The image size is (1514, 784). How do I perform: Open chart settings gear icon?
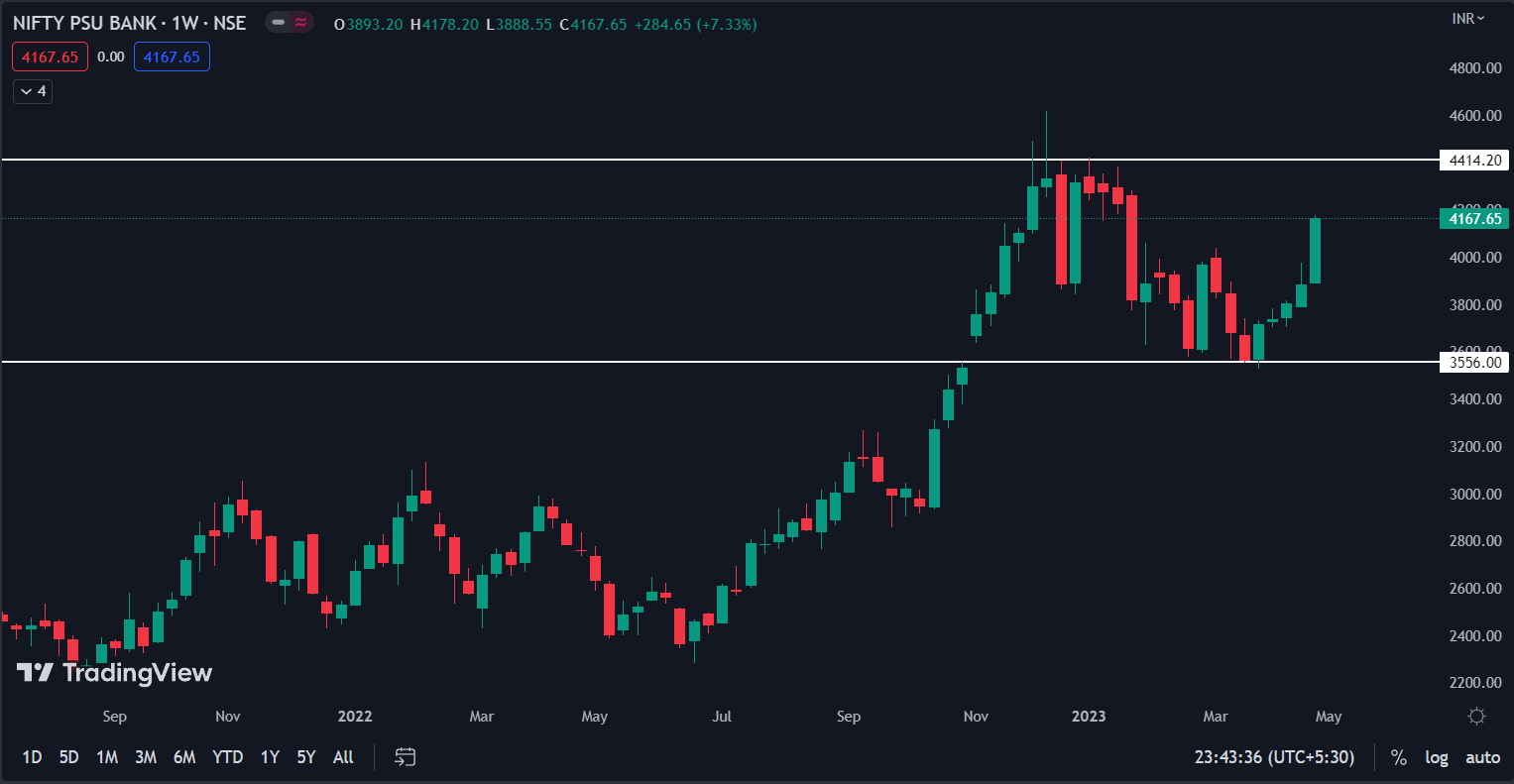coord(1476,716)
